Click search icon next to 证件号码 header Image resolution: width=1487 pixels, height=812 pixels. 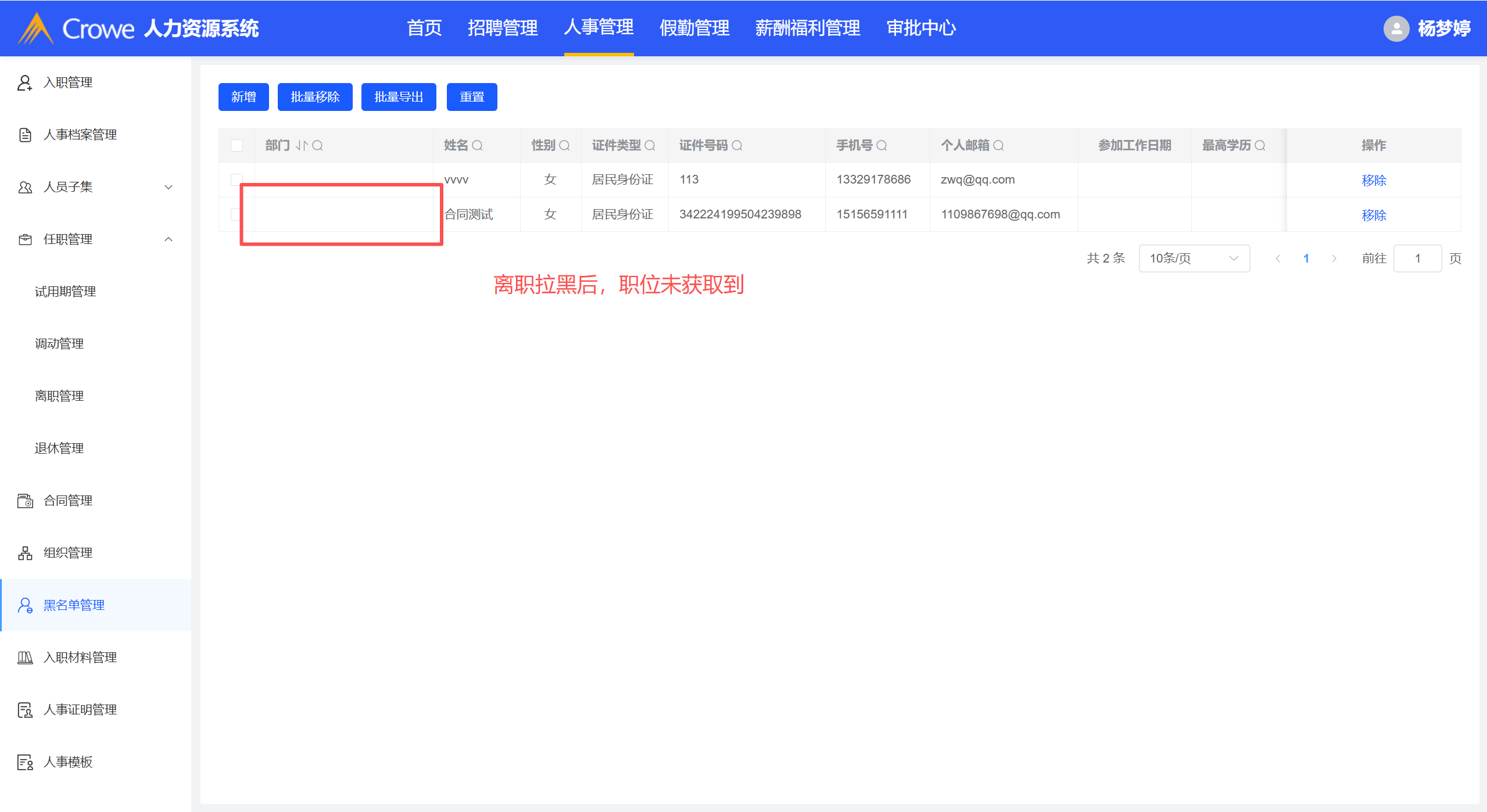pos(737,145)
